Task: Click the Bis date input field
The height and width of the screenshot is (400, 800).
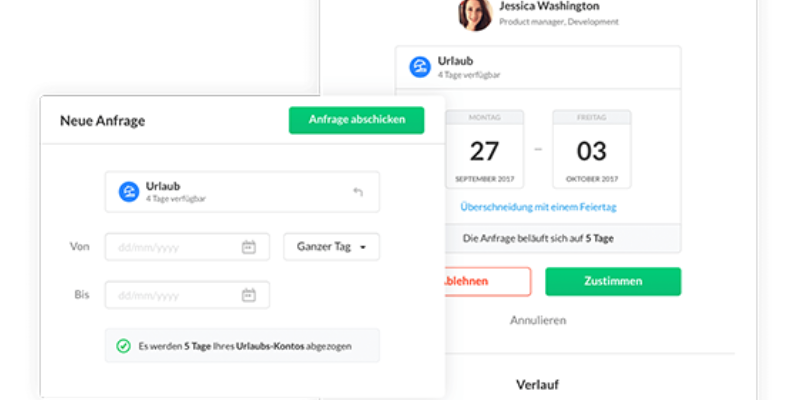Action: [187, 295]
